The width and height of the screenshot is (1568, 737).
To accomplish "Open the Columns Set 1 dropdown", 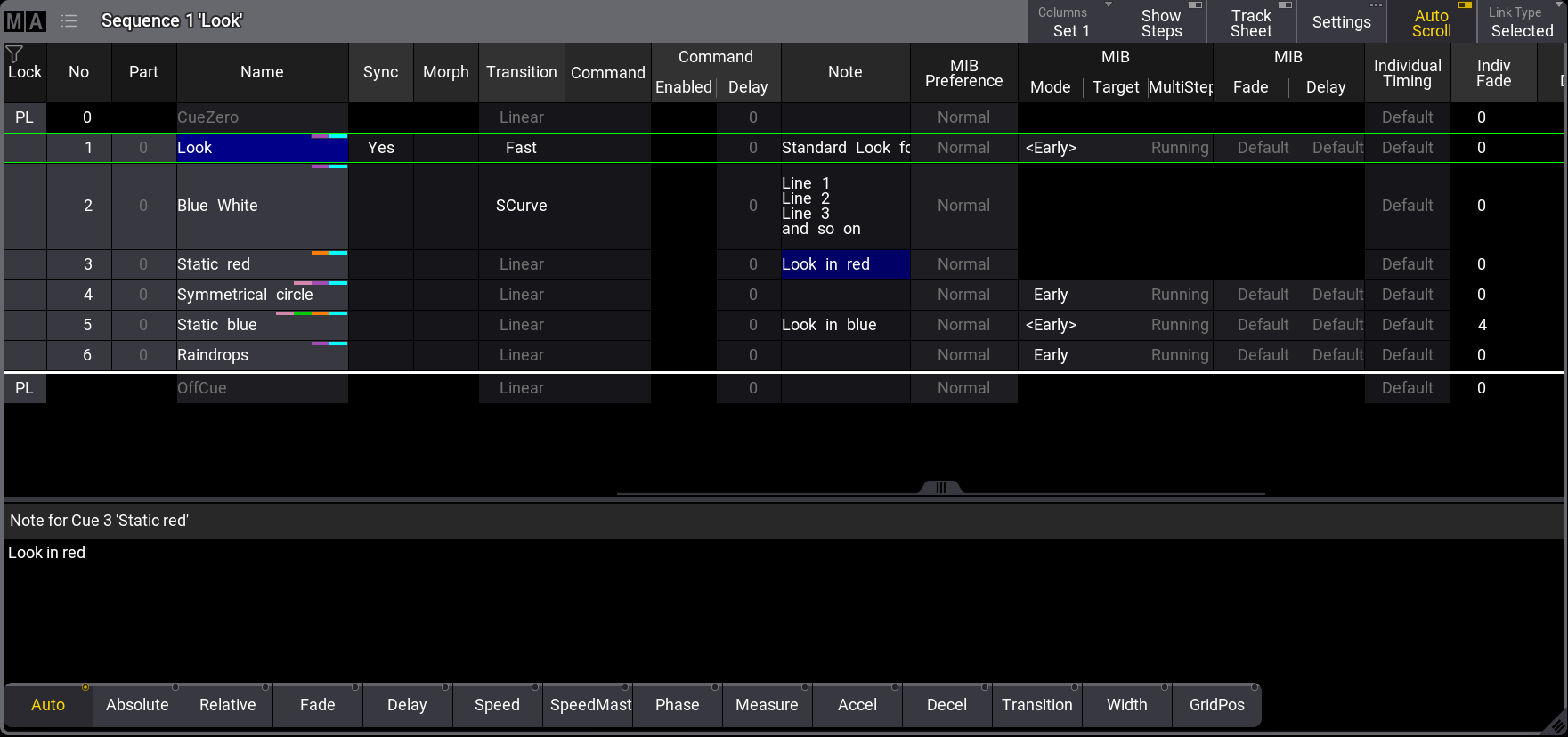I will [1071, 22].
